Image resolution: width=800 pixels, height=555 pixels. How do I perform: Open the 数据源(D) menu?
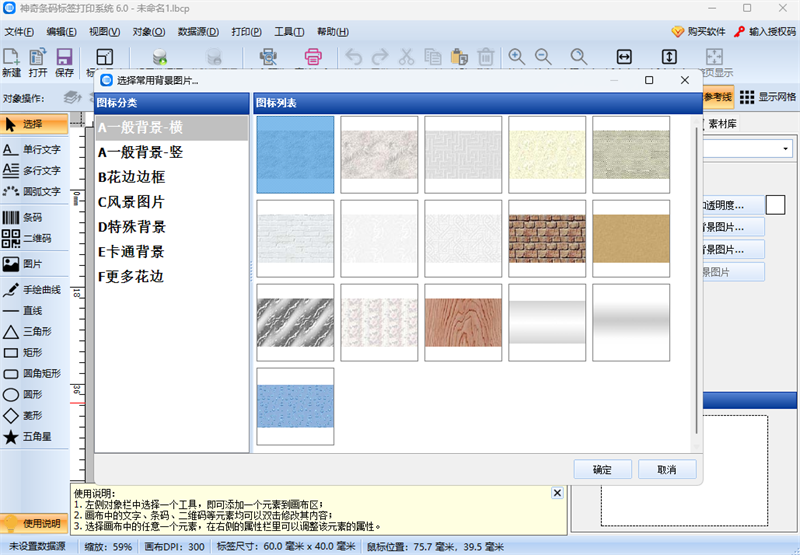198,32
